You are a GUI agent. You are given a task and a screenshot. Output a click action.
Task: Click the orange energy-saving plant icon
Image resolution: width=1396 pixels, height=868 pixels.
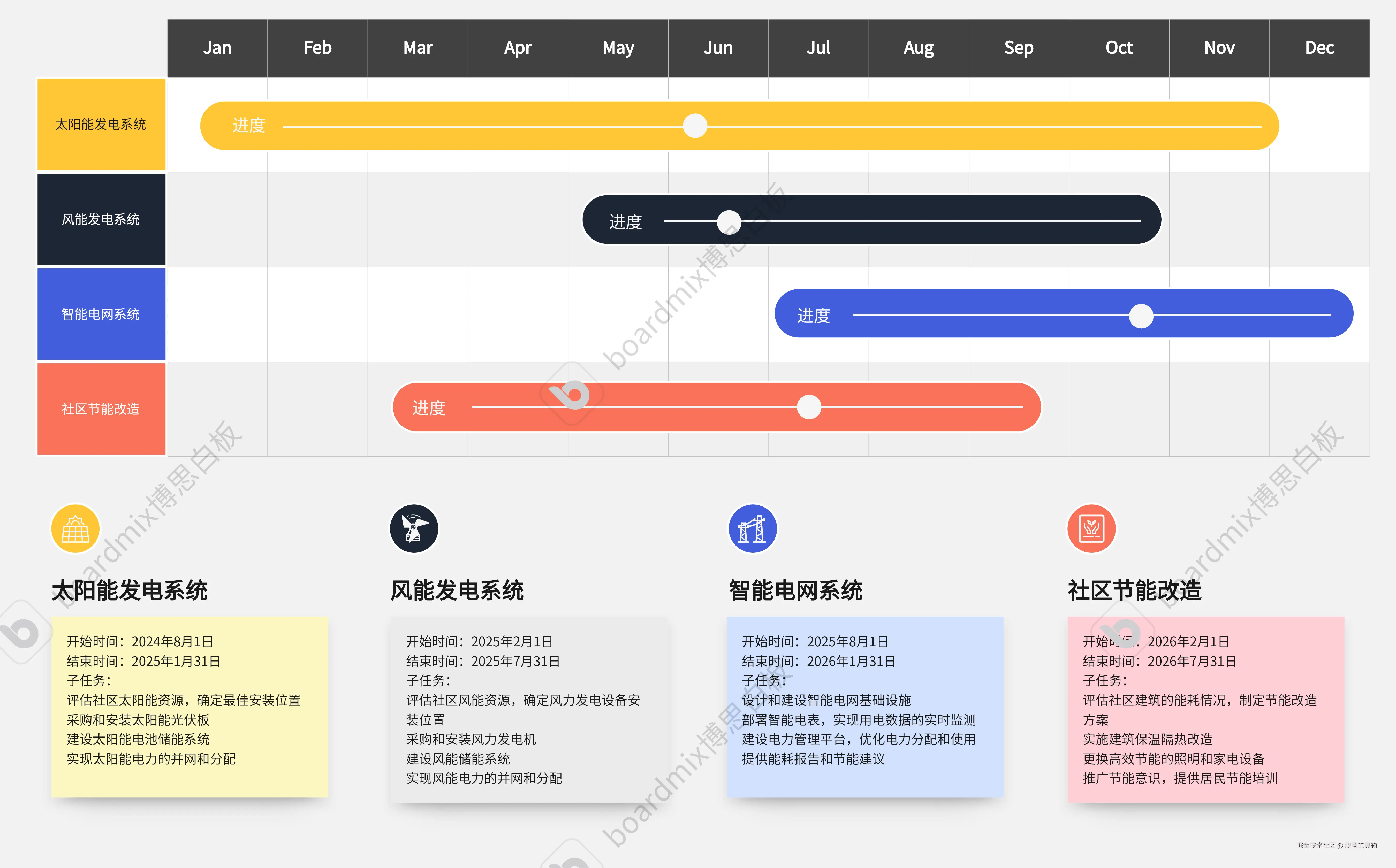(1091, 529)
